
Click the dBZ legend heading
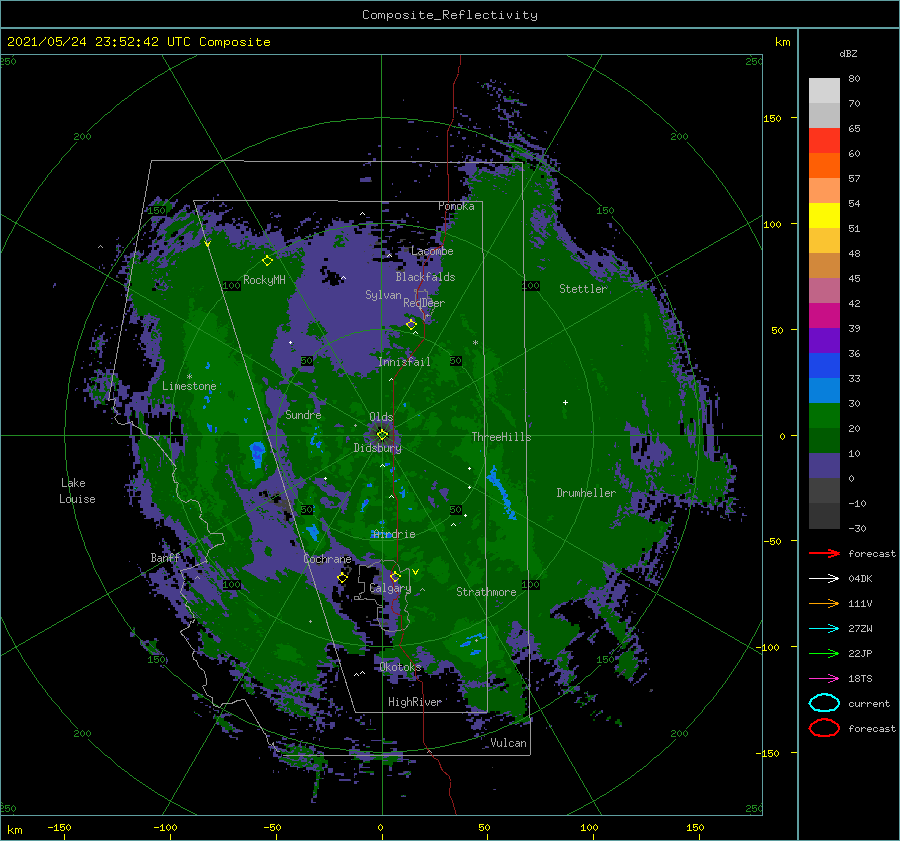pos(848,53)
